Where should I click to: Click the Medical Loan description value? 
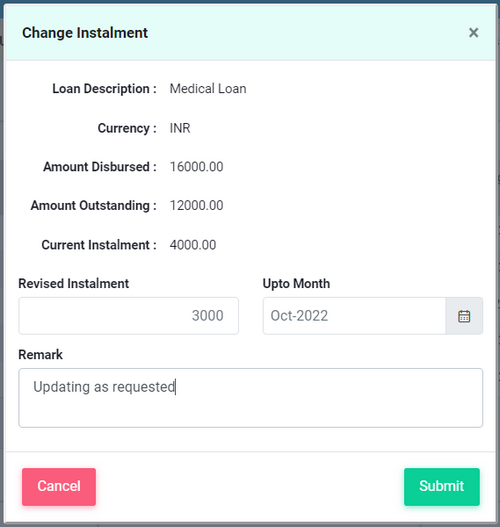click(x=208, y=89)
